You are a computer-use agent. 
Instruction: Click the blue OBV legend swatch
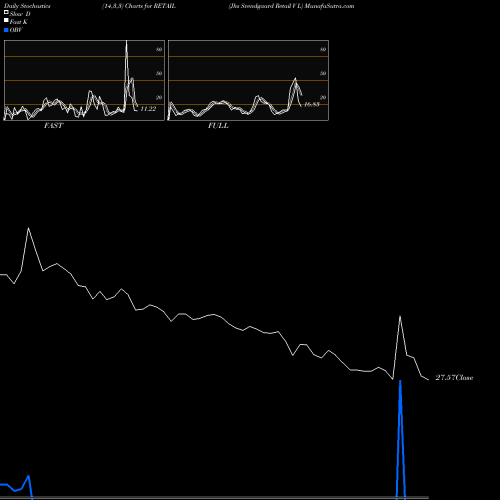pos(6,30)
